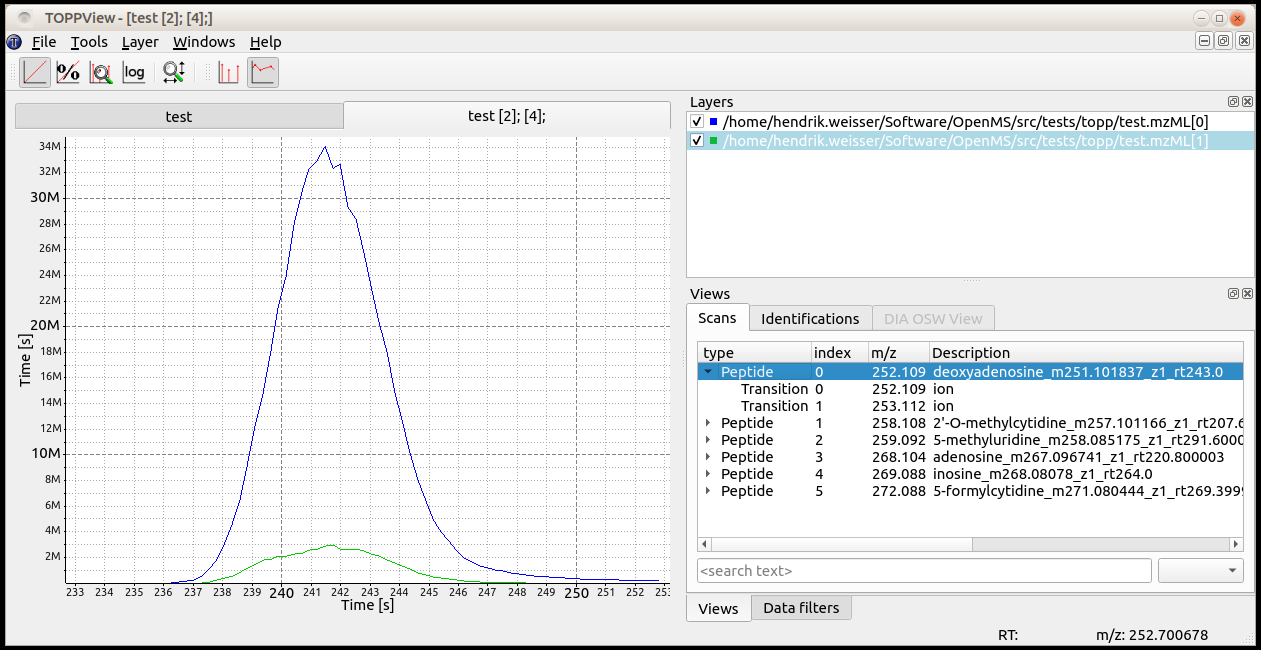Uncheck visibility of test.mzML[1] layer
Viewport: 1261px width, 650px height.
pos(697,140)
